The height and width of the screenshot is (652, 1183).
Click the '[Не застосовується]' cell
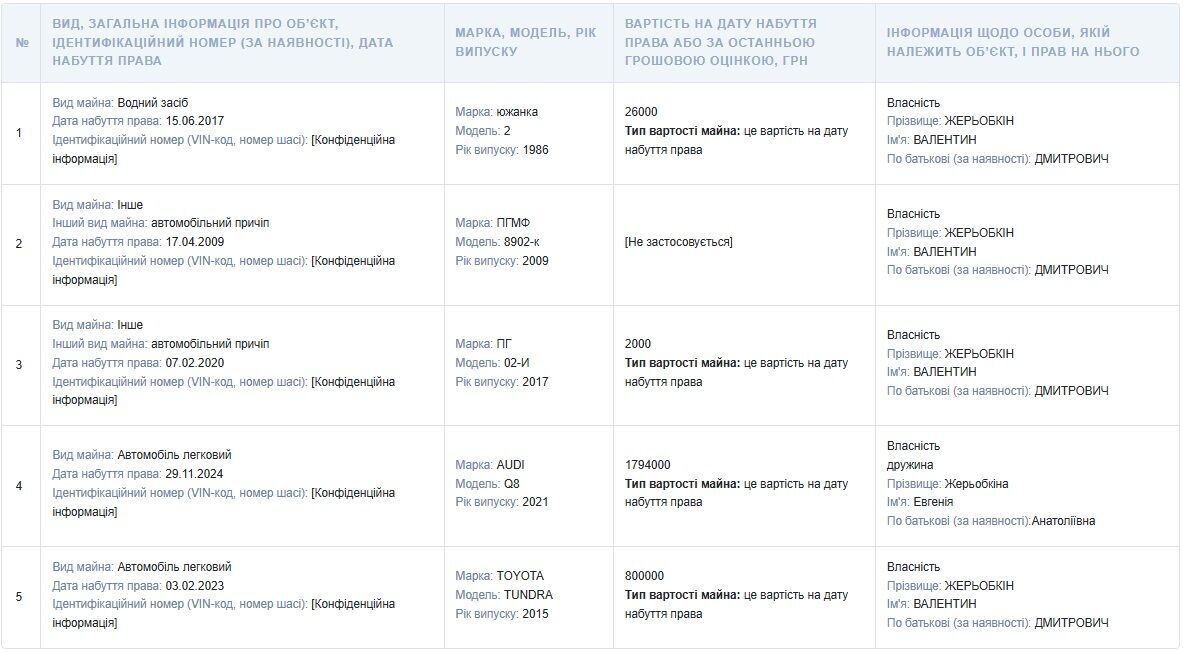pyautogui.click(x=678, y=242)
